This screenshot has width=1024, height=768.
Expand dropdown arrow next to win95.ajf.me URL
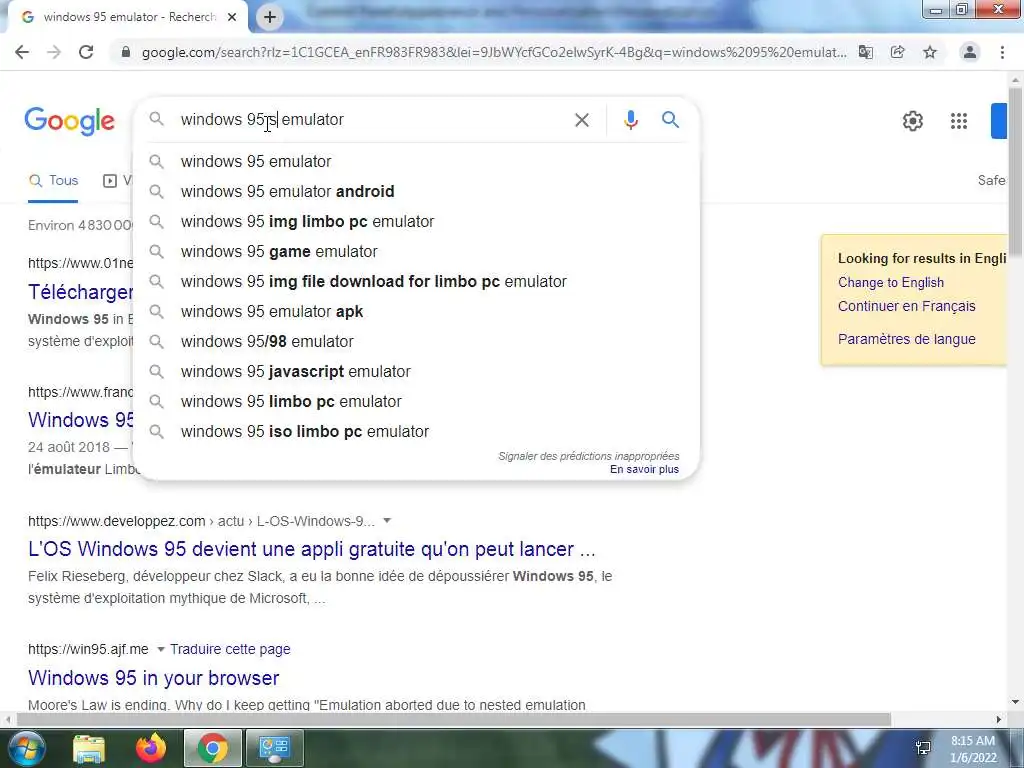pyautogui.click(x=160, y=649)
